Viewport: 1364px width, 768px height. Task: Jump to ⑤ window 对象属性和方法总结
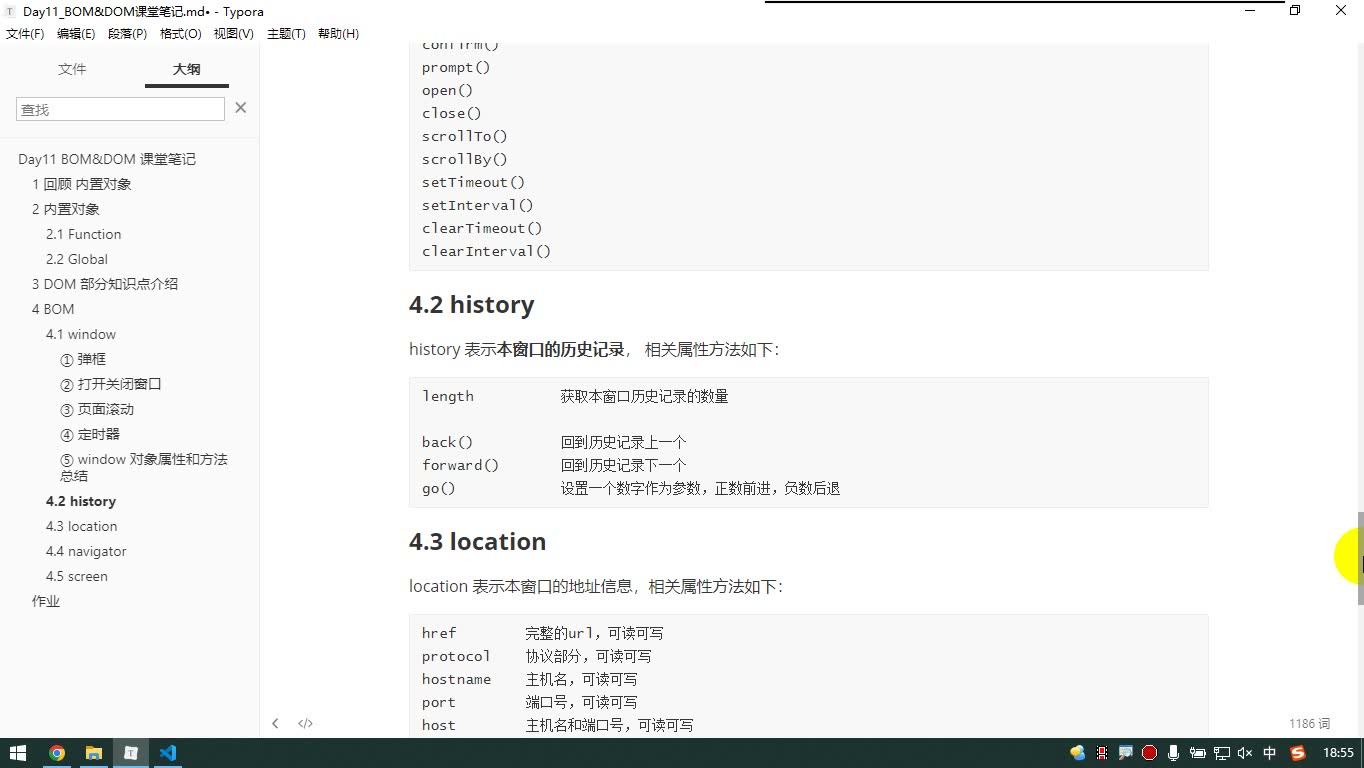(x=144, y=467)
